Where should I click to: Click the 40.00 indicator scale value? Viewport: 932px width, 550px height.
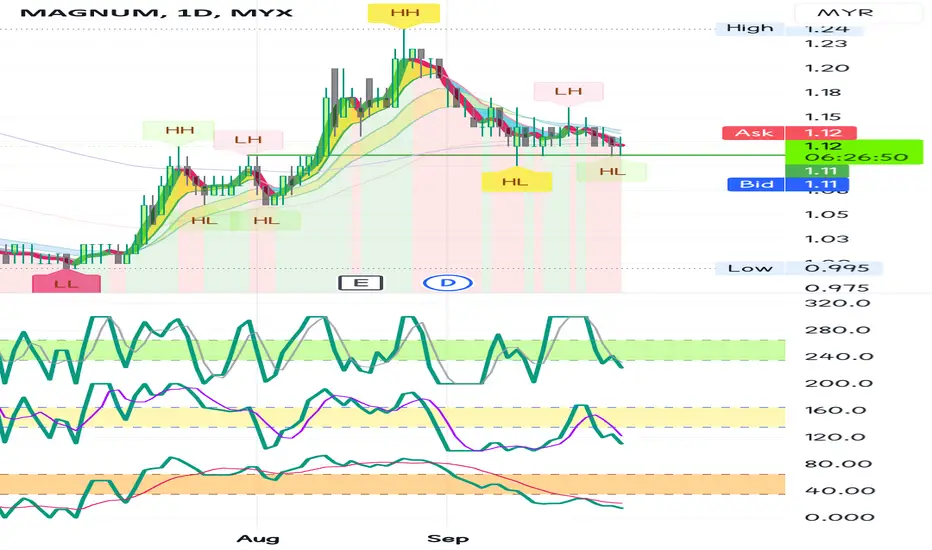839,491
